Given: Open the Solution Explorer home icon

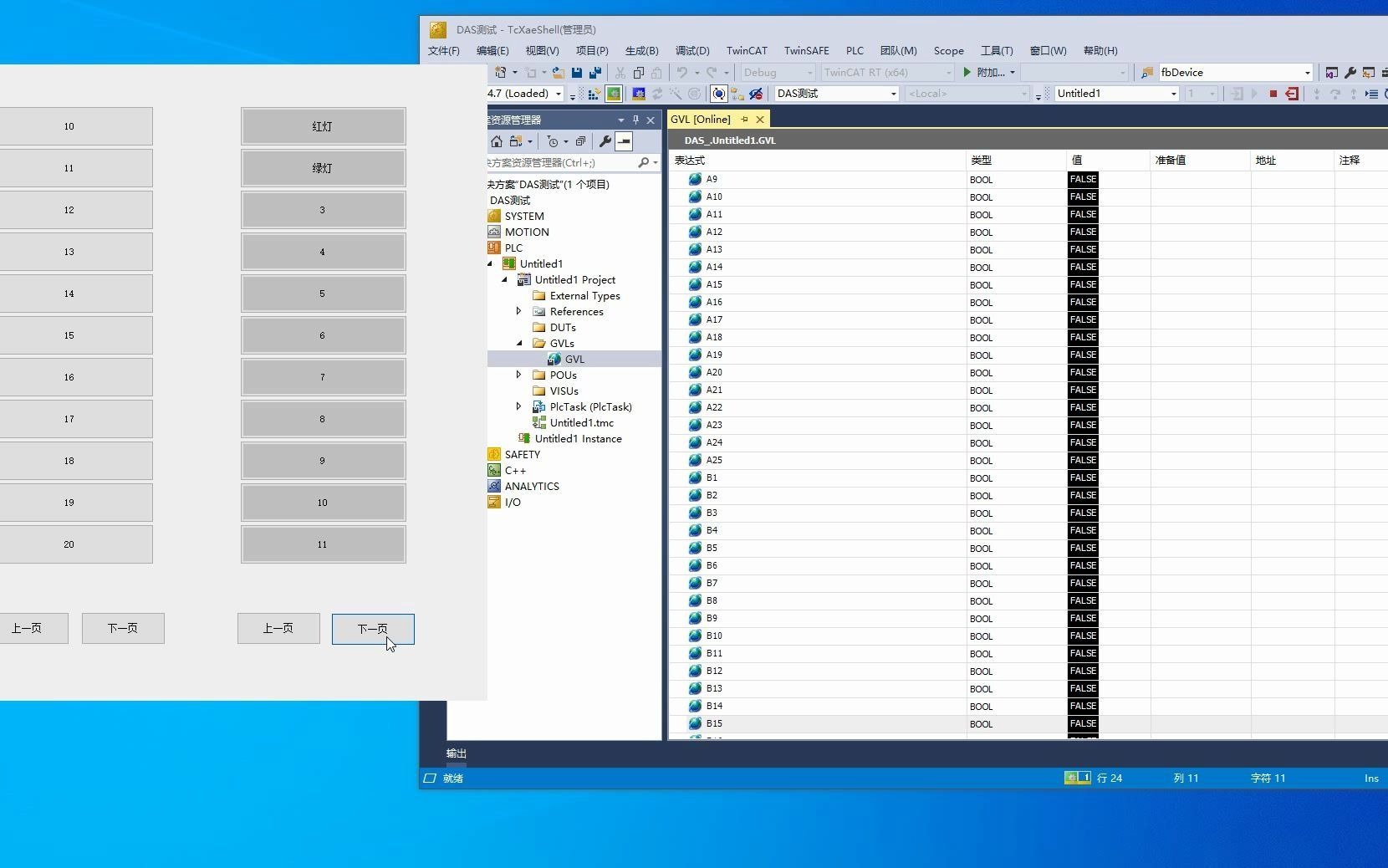Looking at the screenshot, I should pyautogui.click(x=496, y=141).
